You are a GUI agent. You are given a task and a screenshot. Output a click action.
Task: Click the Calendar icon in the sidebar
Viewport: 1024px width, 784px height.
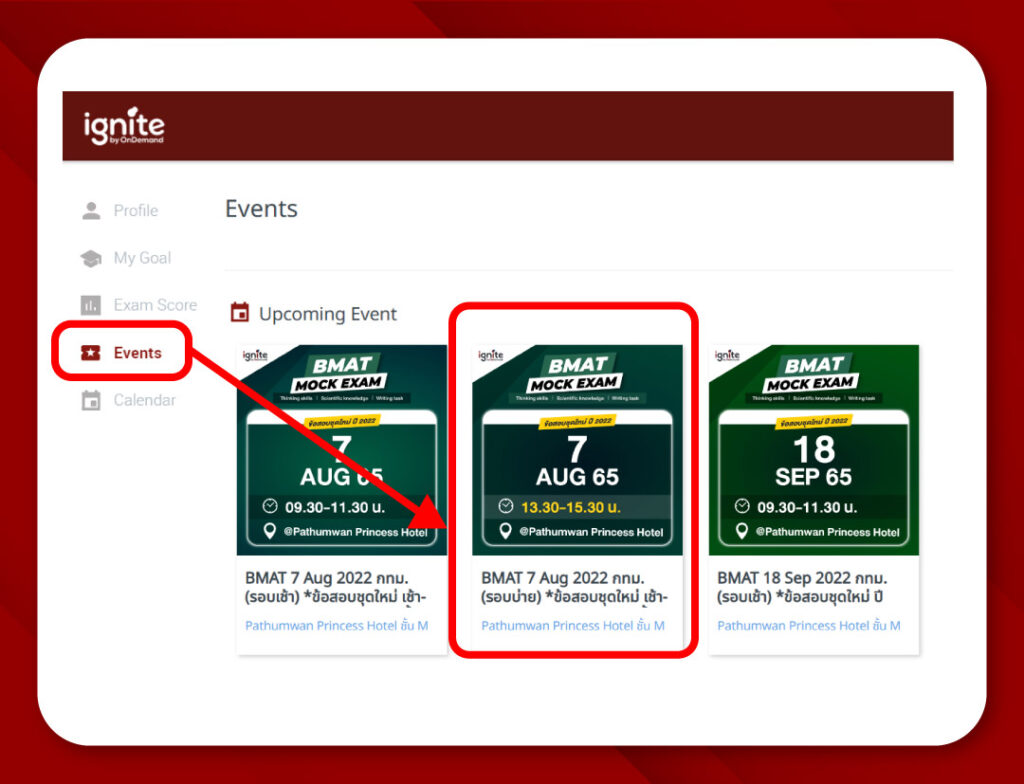91,400
